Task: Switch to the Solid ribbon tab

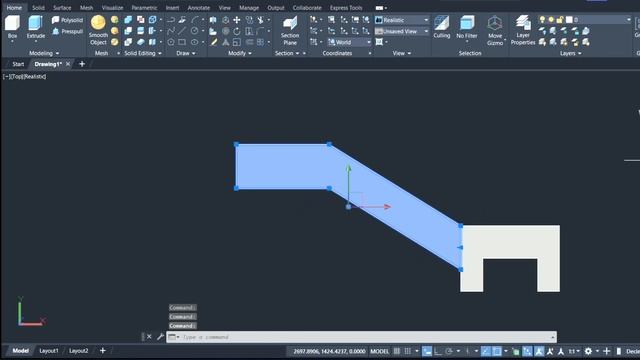Action: pos(38,7)
